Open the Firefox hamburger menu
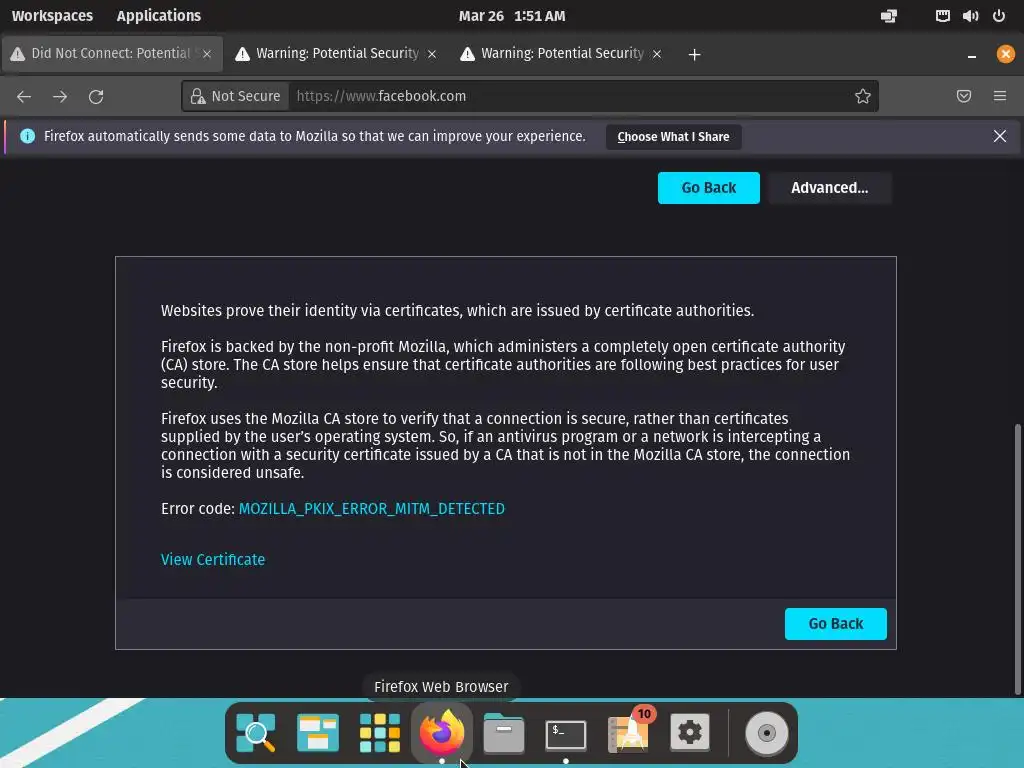Viewport: 1024px width, 768px height. point(1000,97)
